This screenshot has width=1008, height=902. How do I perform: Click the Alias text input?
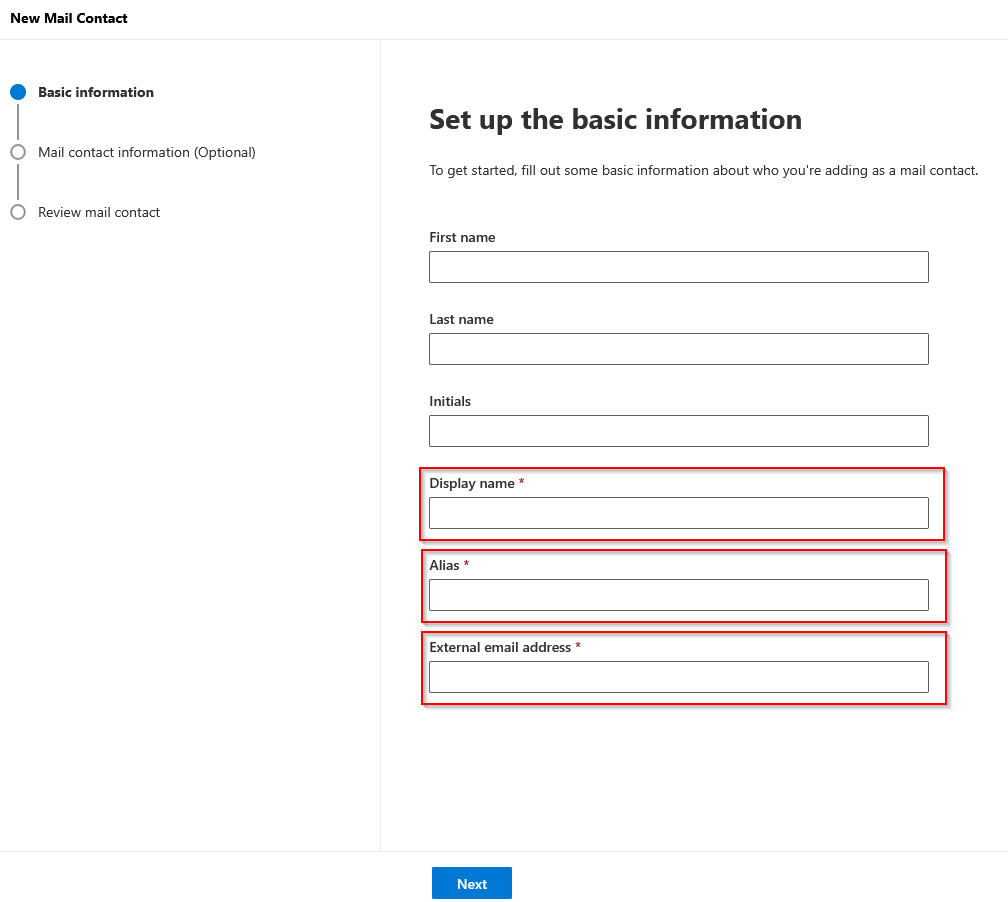678,595
